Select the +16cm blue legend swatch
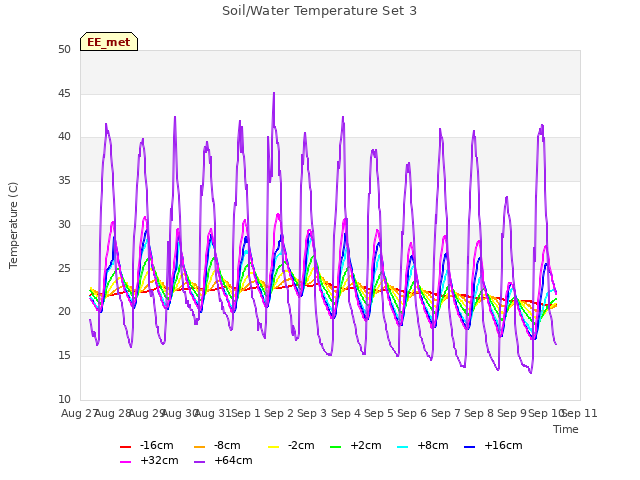This screenshot has height=480, width=640. pos(470,447)
